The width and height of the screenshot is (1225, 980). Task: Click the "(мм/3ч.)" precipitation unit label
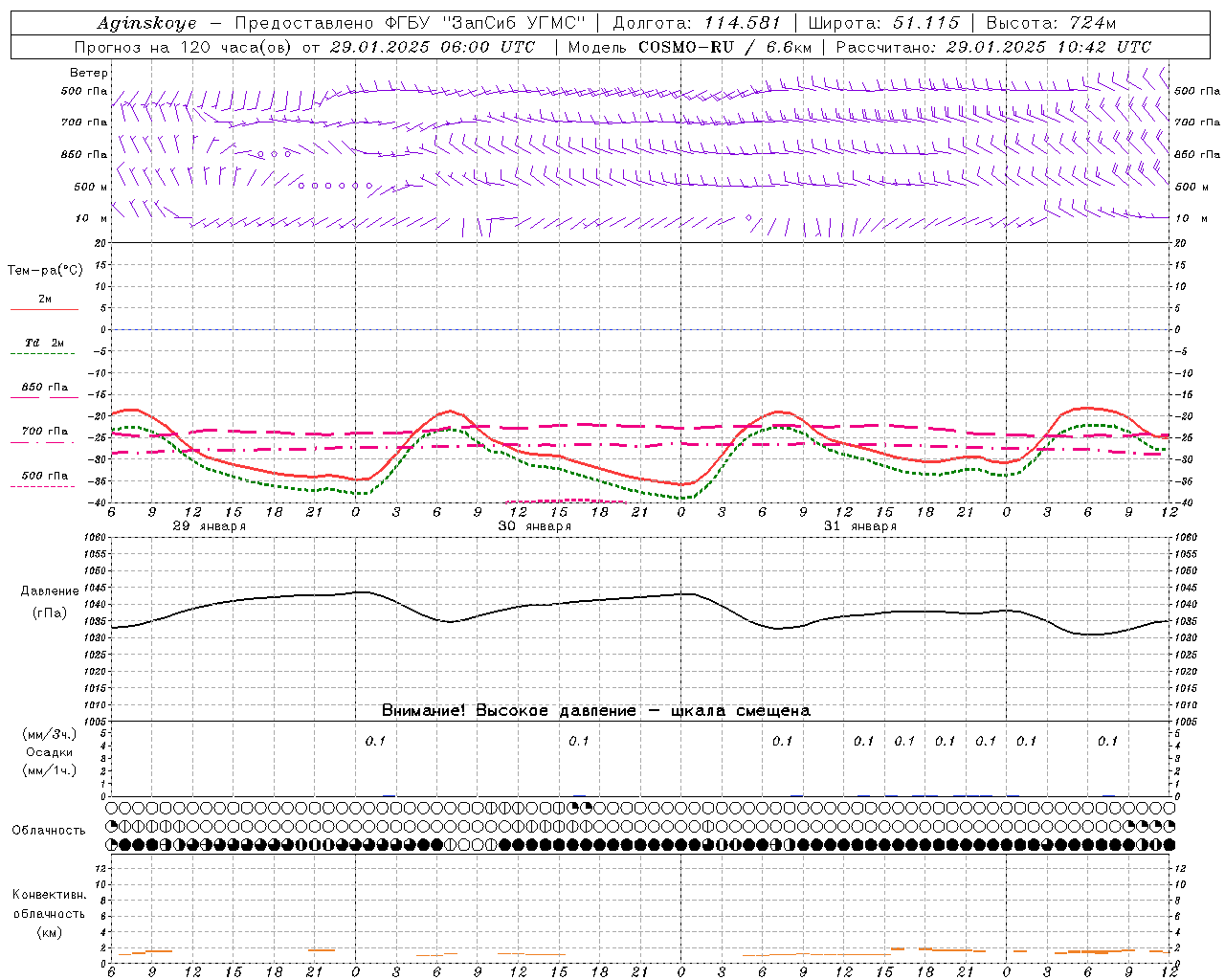(x=50, y=734)
